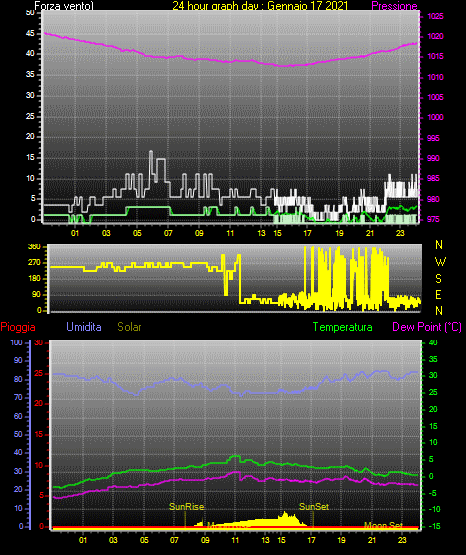This screenshot has height=555, width=466.
Task: Click the green 'Temperatura' legend label
Action: [x=343, y=327]
